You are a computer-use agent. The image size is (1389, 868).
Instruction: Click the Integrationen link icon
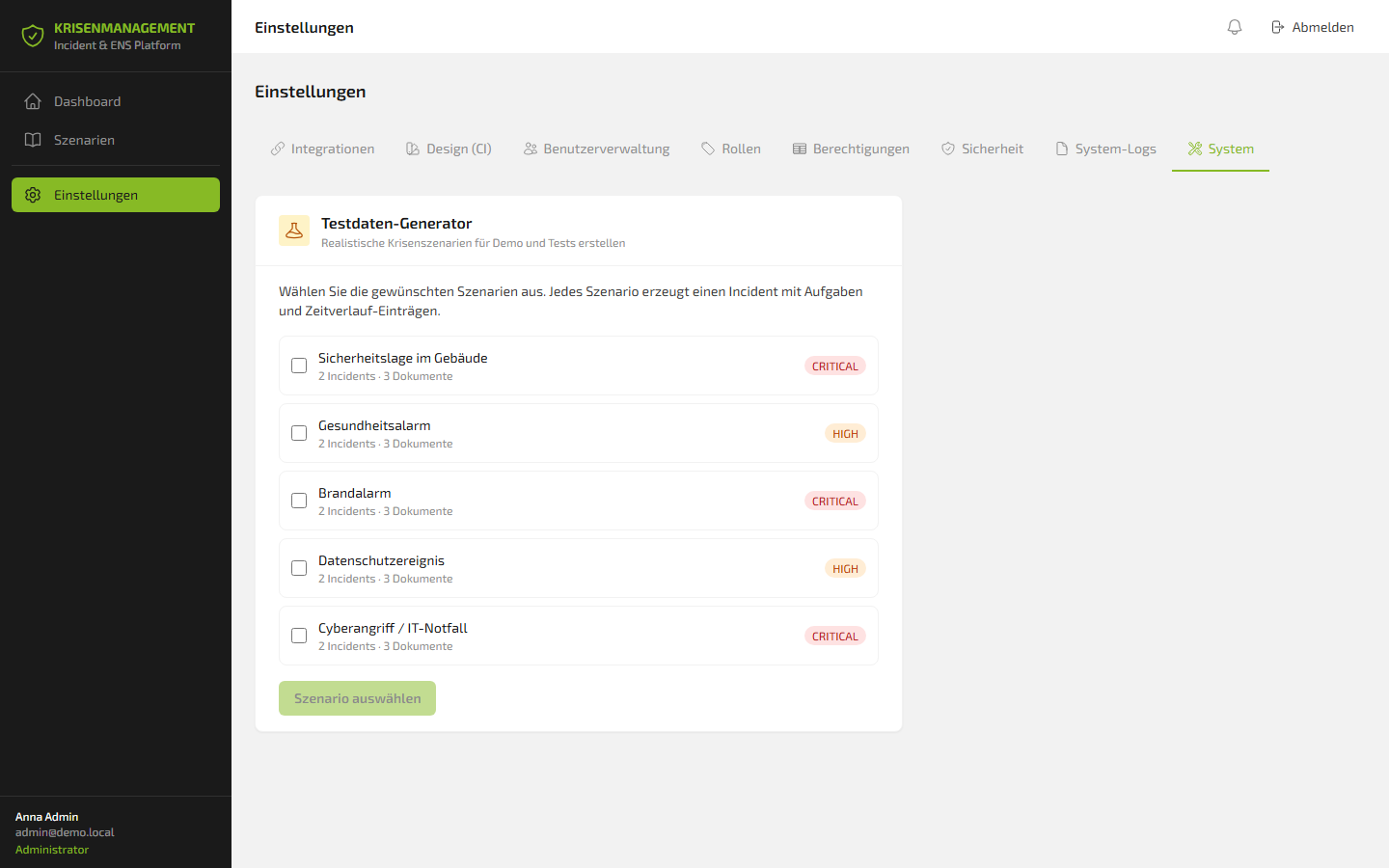pyautogui.click(x=278, y=149)
